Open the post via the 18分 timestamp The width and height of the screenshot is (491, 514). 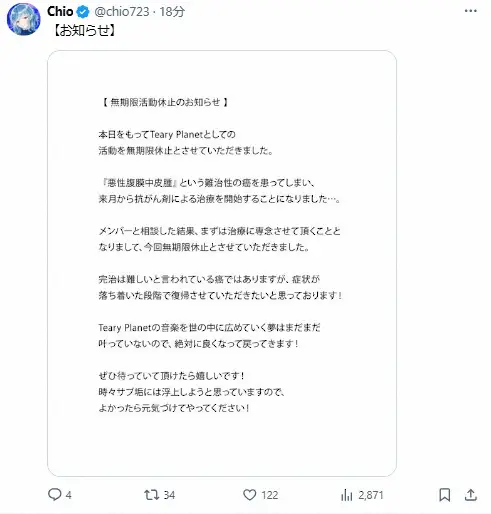(172, 12)
